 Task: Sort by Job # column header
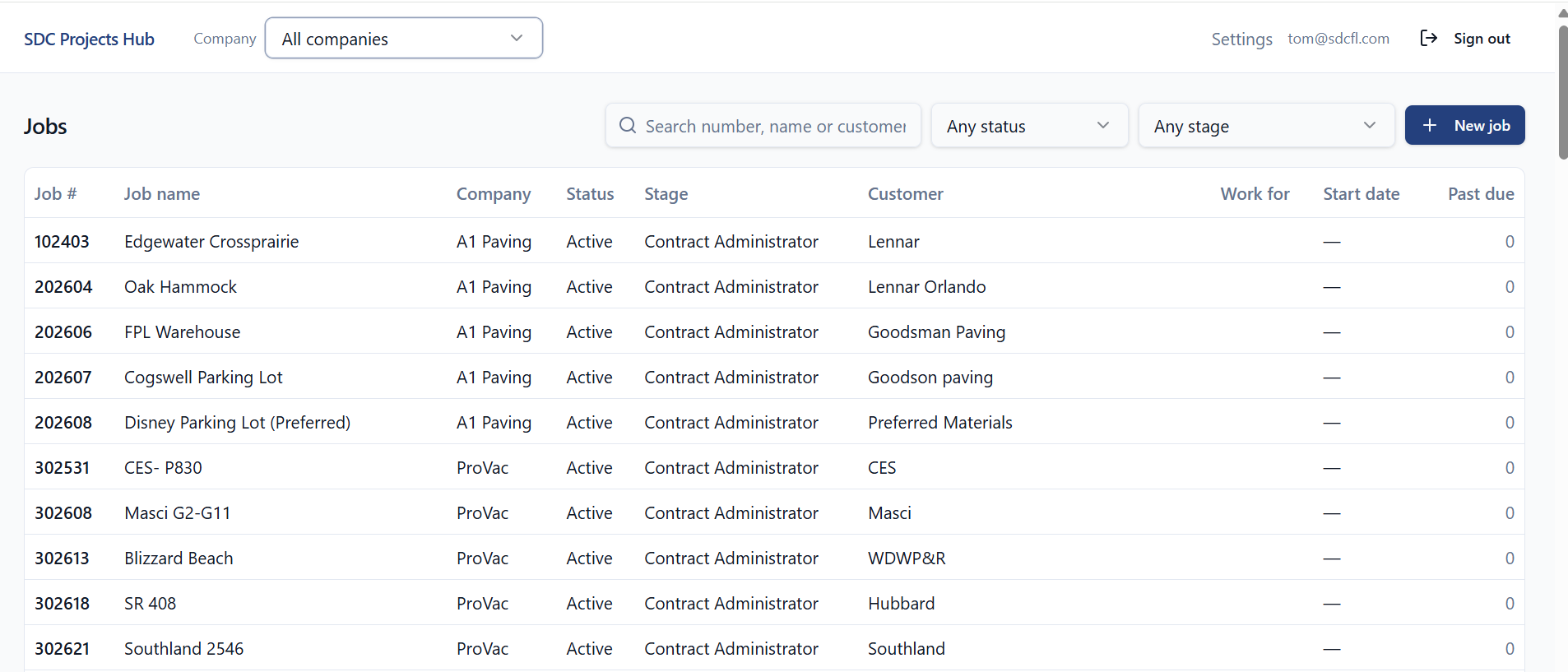pos(55,194)
